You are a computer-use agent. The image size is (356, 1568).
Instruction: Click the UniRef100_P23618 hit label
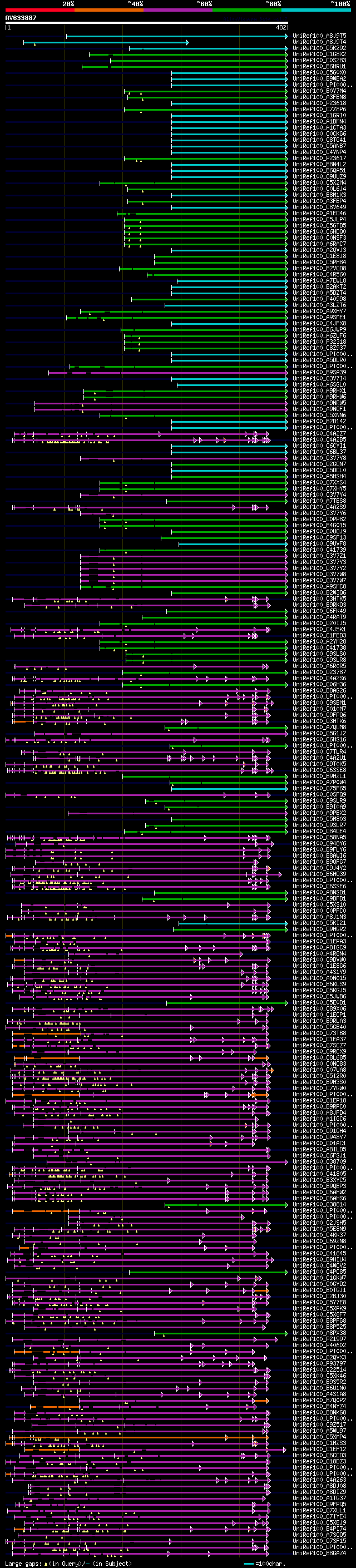(319, 103)
